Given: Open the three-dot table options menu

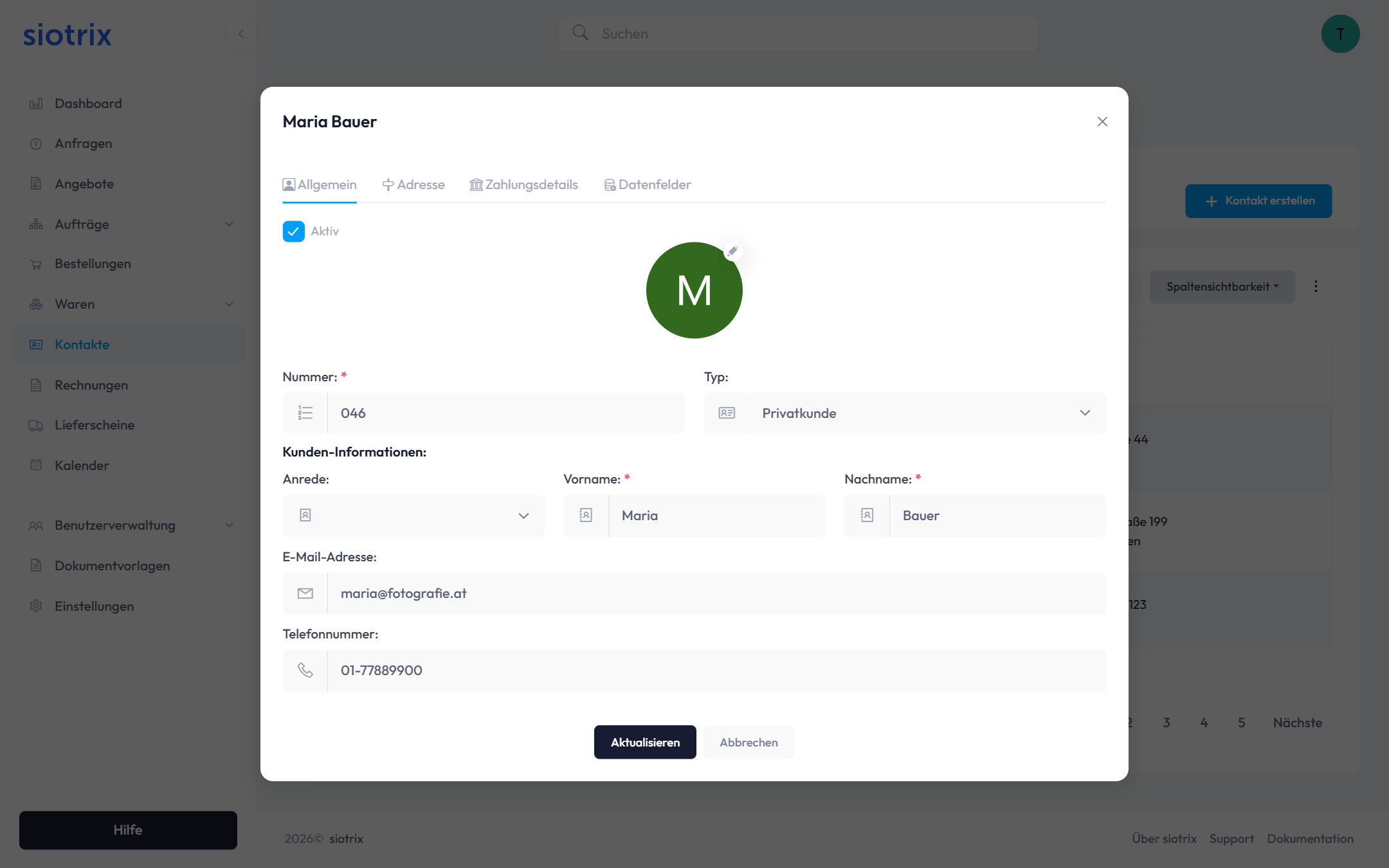Looking at the screenshot, I should point(1316,286).
